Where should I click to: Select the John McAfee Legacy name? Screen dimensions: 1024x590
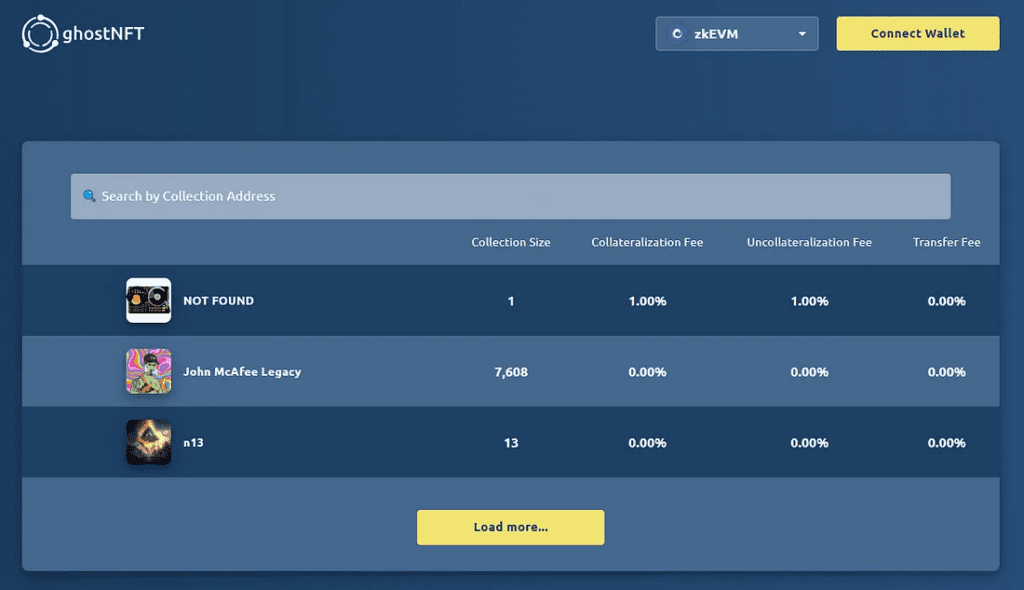[242, 371]
